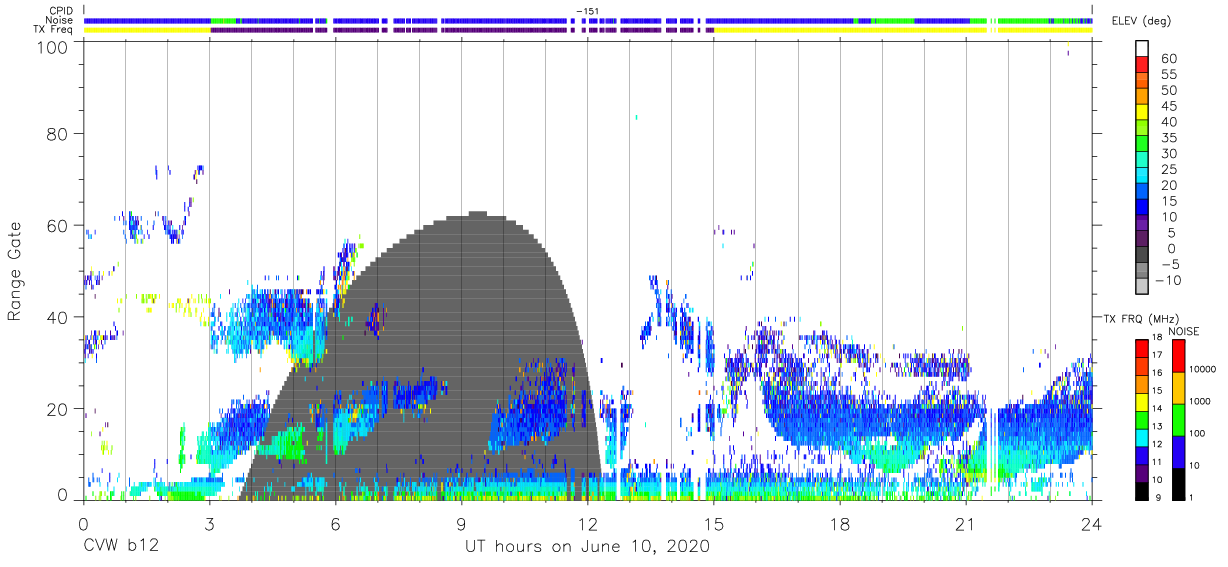
Task: Select the 'CPID' row label at top left
Action: (60, 9)
